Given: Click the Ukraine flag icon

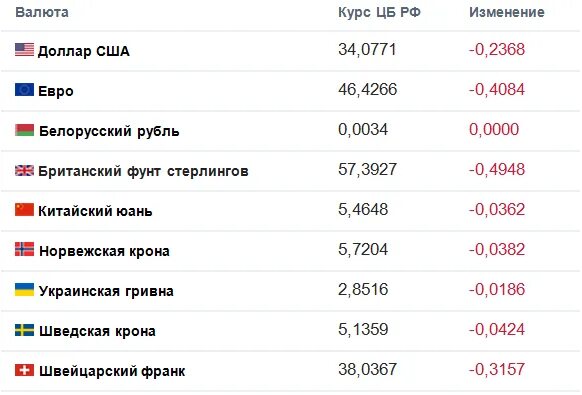Looking at the screenshot, I should pyautogui.click(x=24, y=290).
